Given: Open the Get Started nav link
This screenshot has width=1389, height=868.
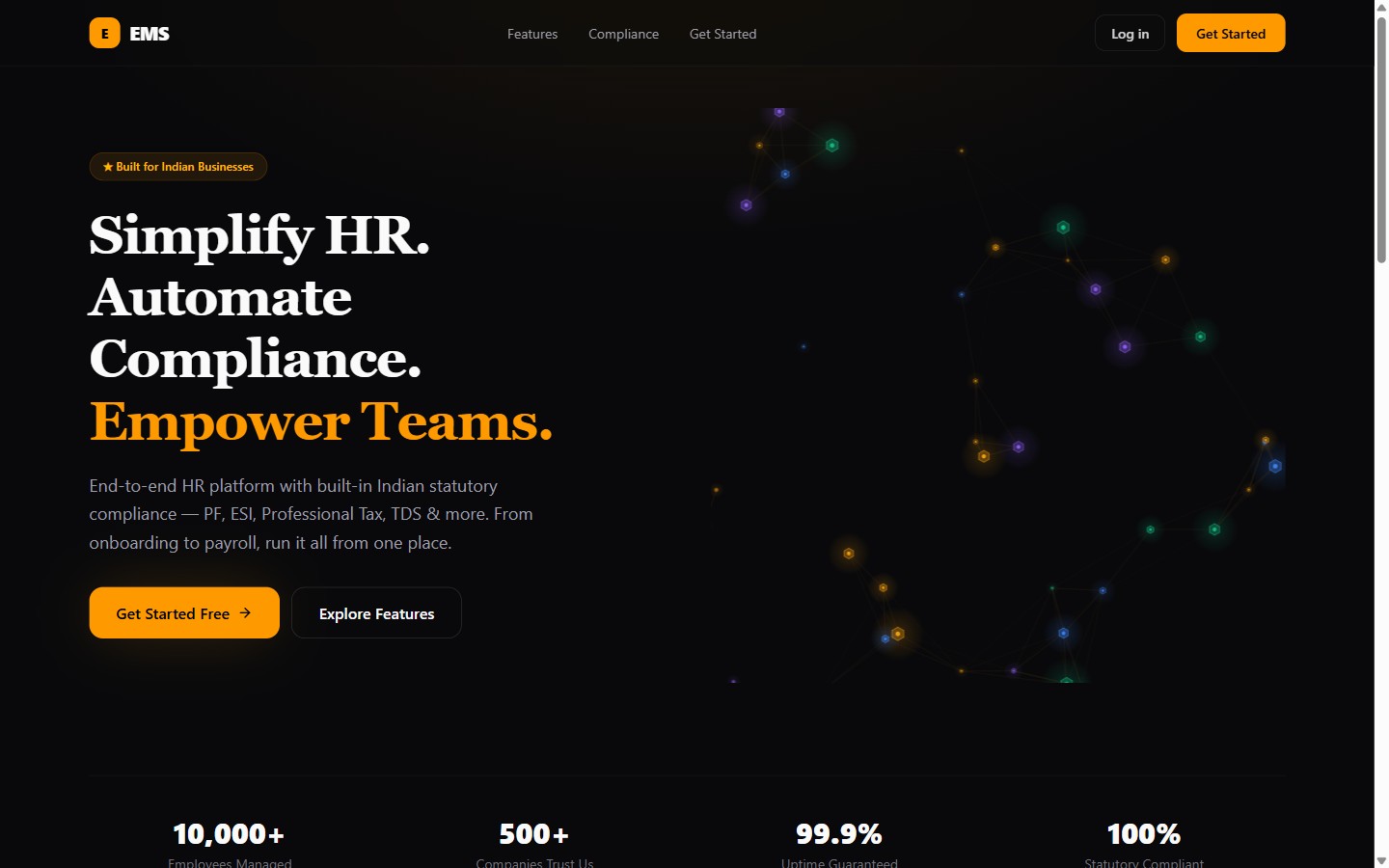Looking at the screenshot, I should pos(722,34).
